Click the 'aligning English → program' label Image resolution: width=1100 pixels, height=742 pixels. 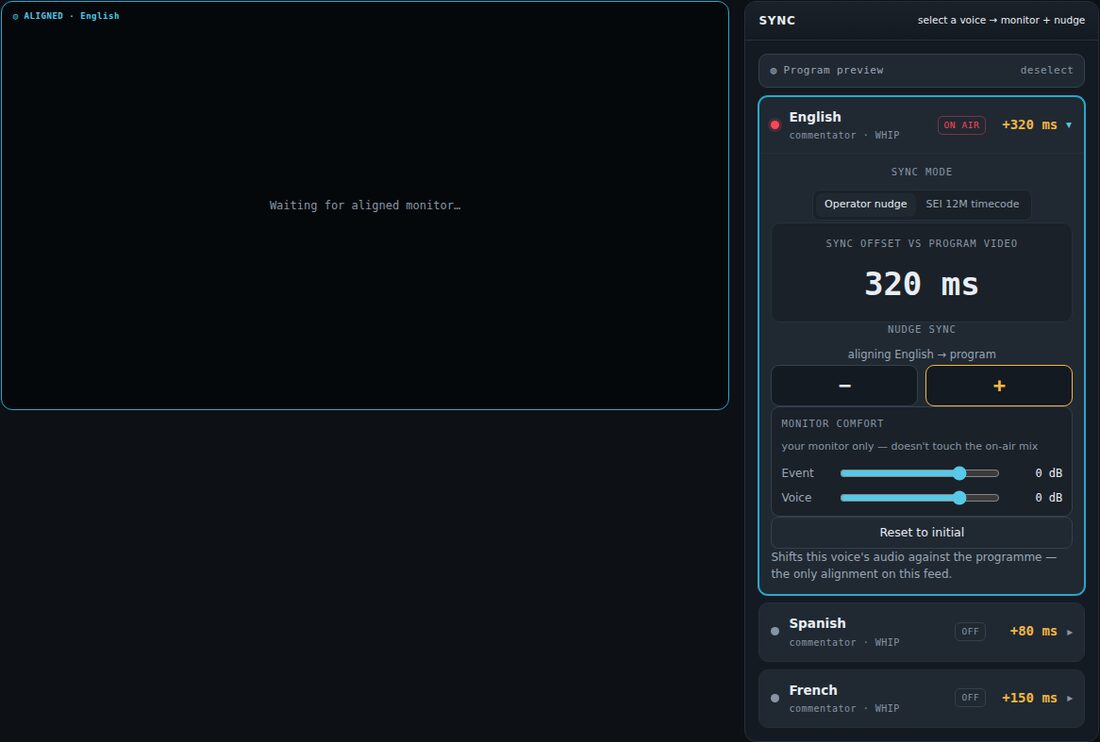[921, 354]
